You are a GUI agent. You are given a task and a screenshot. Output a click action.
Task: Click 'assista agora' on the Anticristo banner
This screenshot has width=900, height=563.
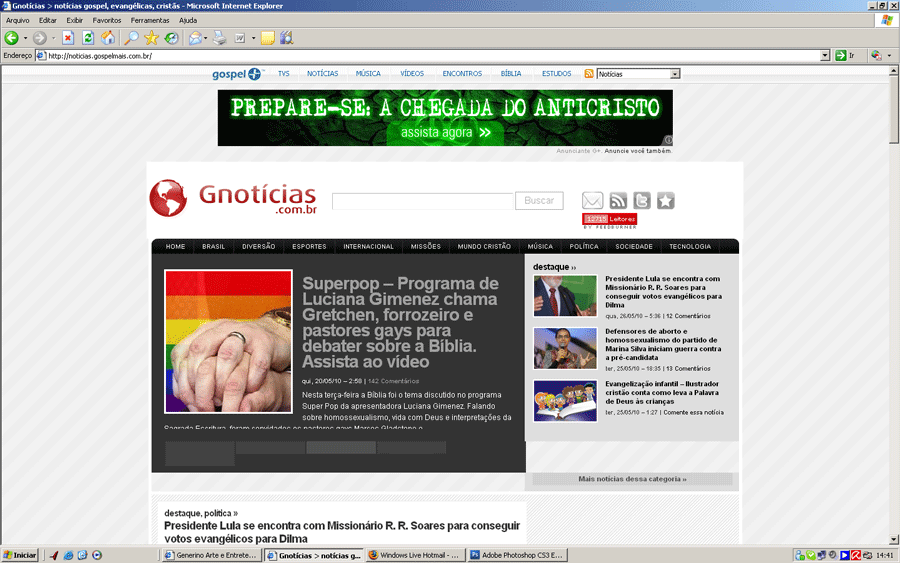(x=445, y=133)
